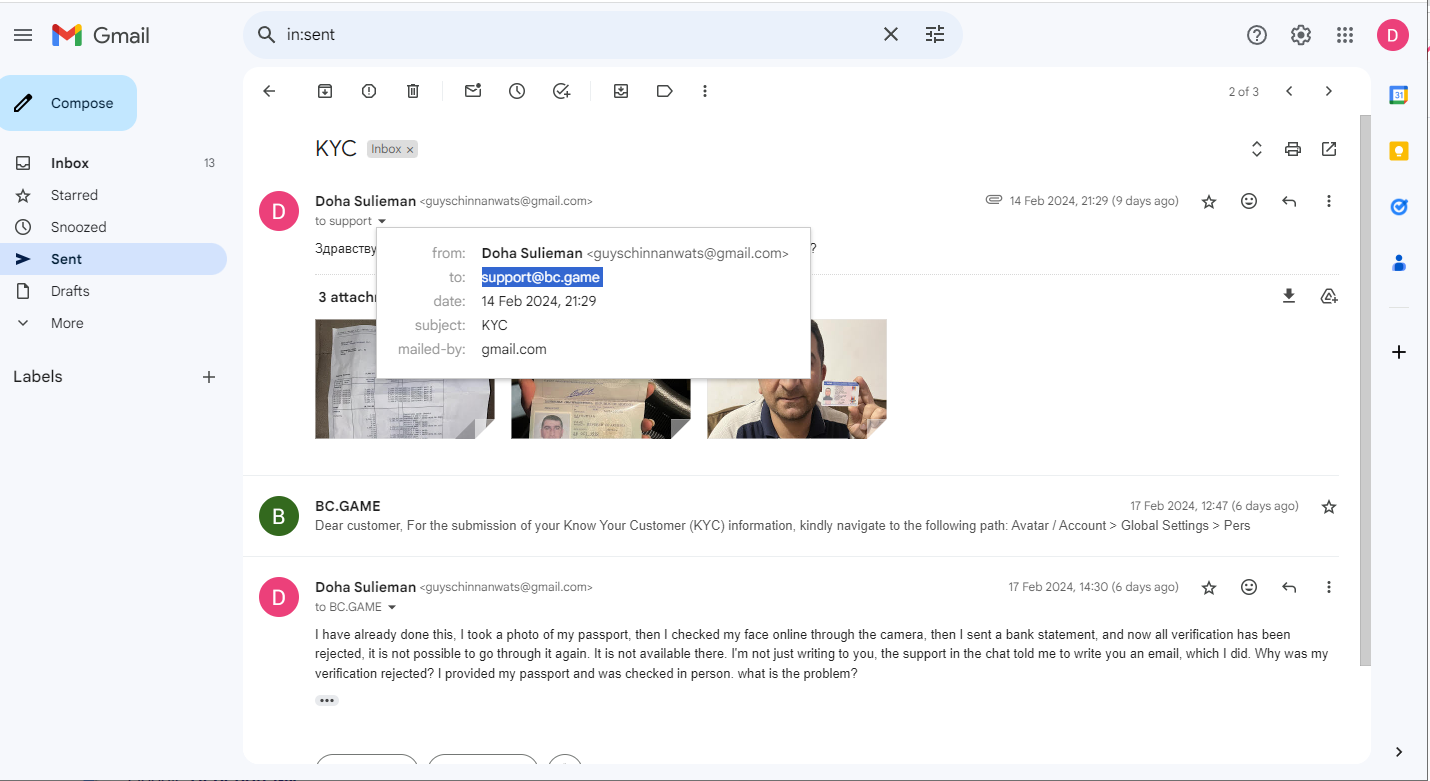This screenshot has width=1430, height=781.
Task: Open toolbar More options menu
Action: [x=705, y=91]
